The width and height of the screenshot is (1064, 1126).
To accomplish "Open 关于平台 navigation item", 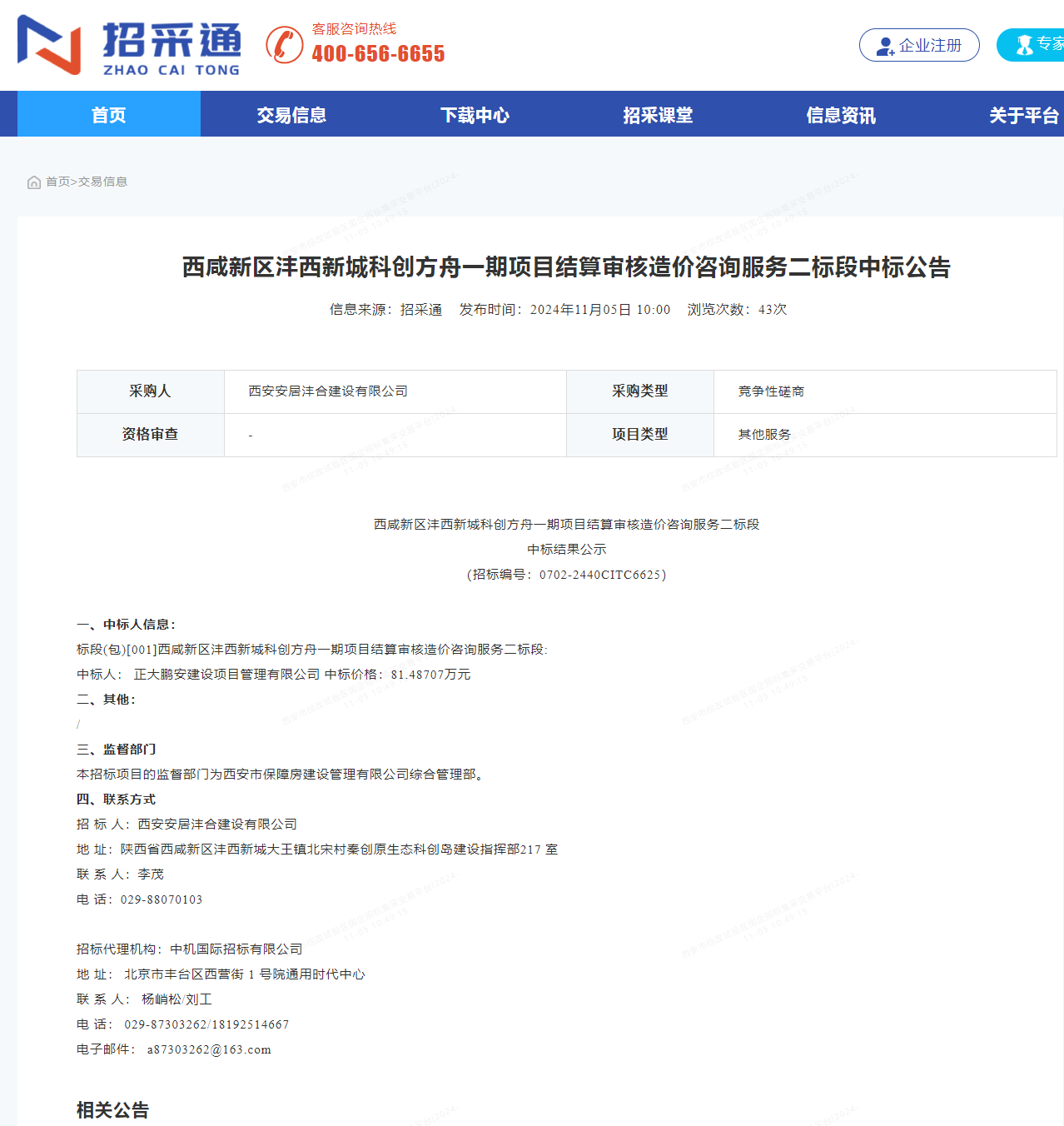I will pos(1023,115).
